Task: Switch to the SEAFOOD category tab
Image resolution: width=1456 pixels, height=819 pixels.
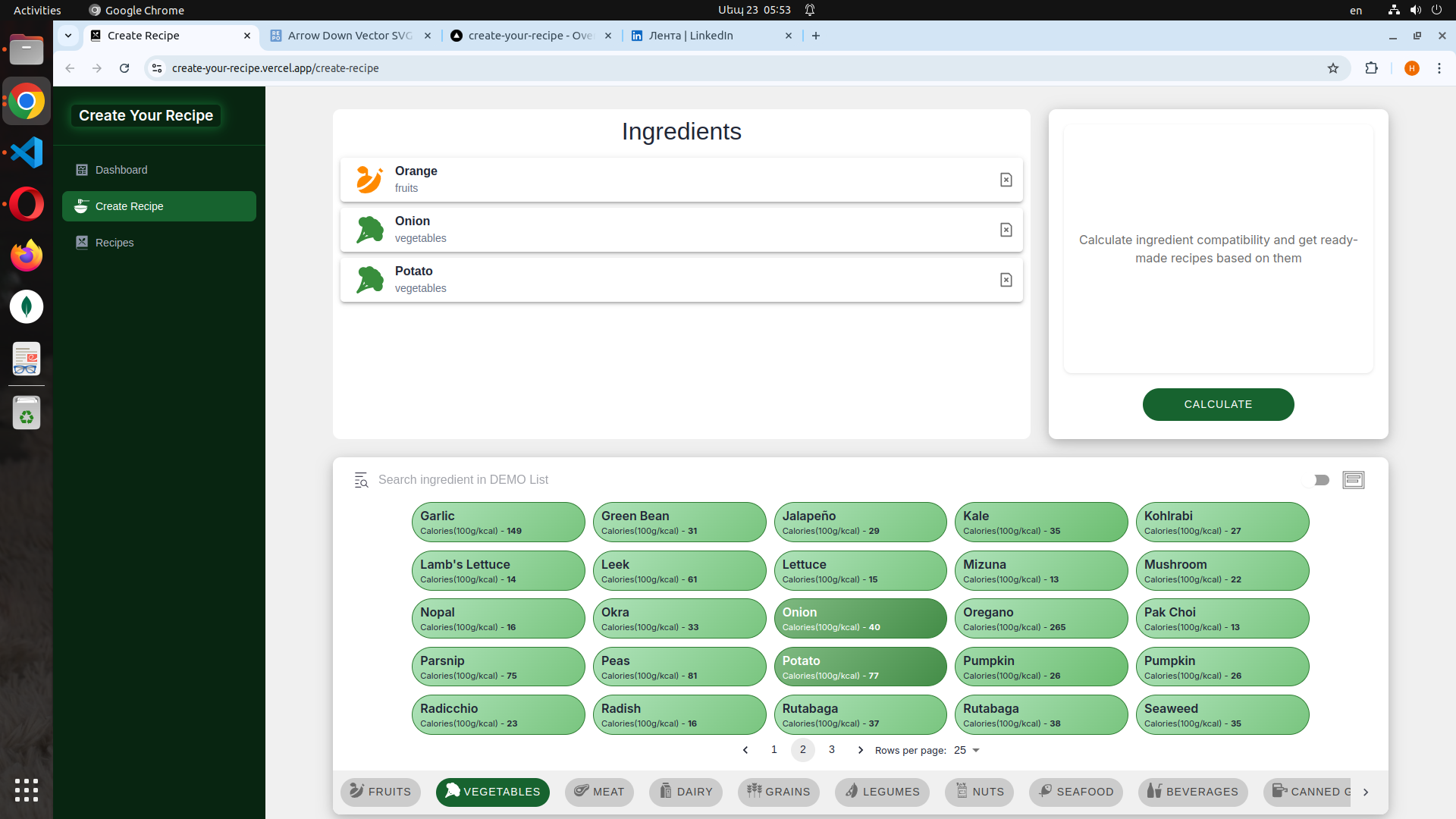Action: point(1075,792)
